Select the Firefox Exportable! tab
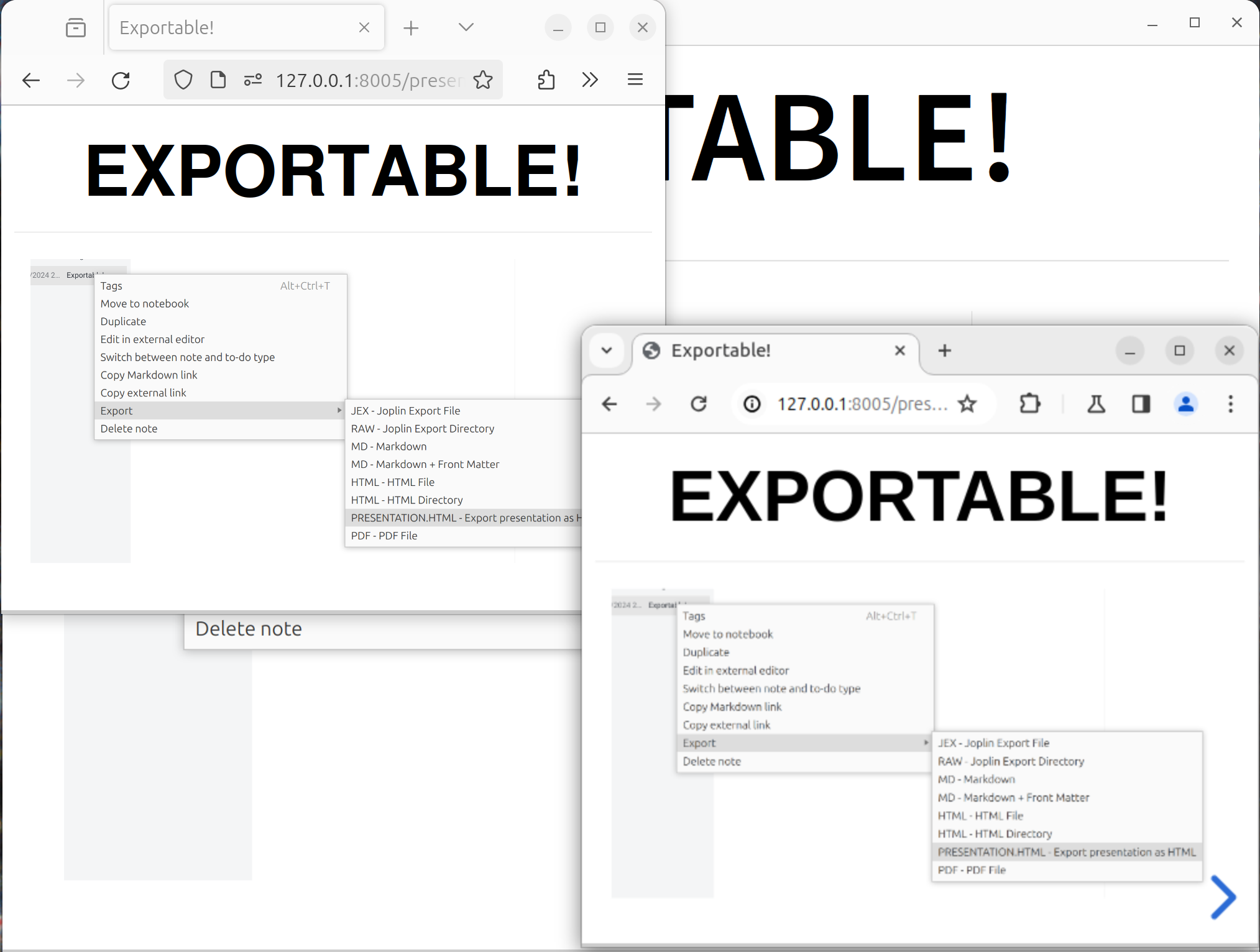The width and height of the screenshot is (1260, 952). [x=230, y=28]
